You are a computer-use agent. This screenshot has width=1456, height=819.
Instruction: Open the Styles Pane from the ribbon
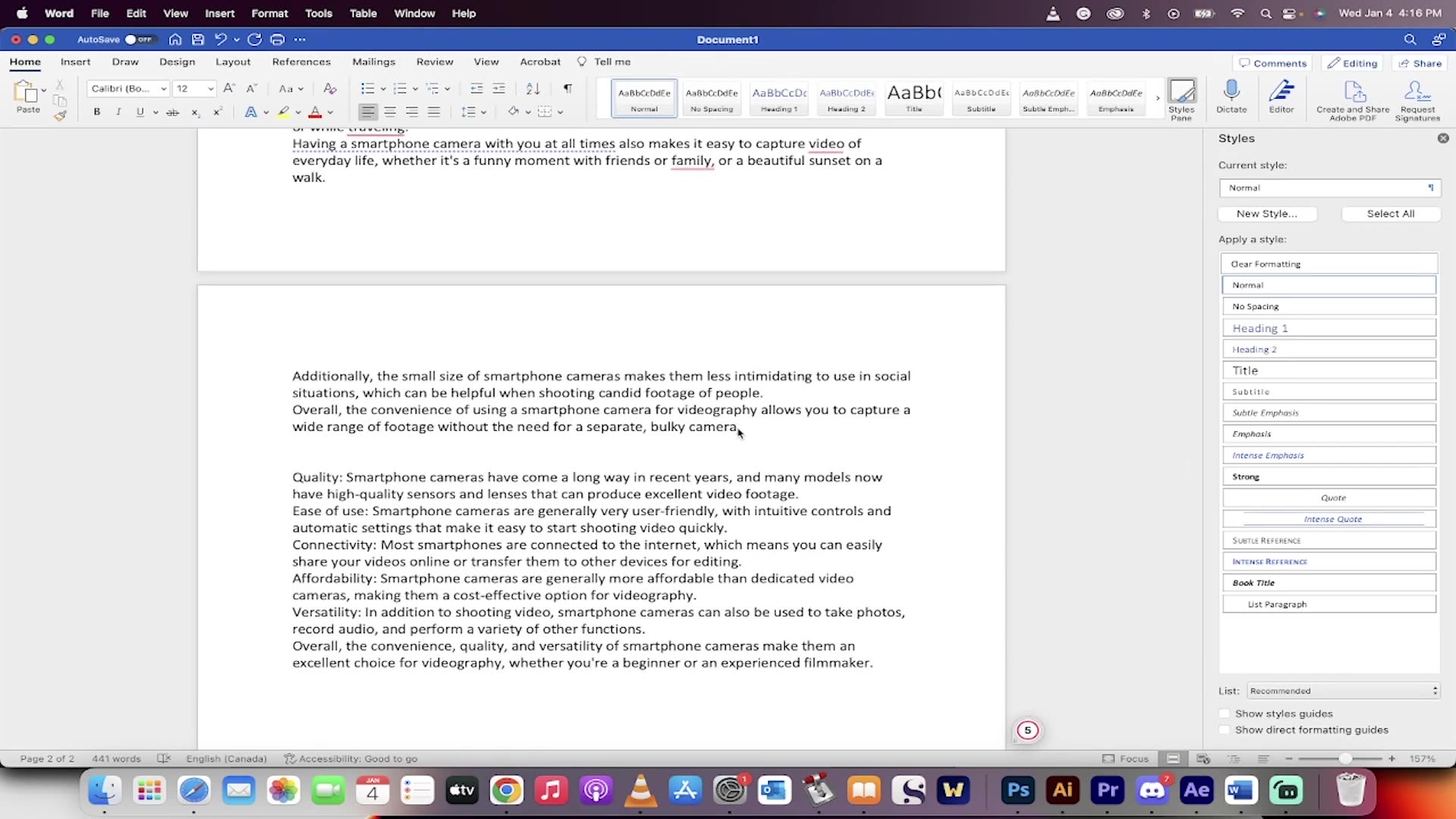click(1182, 99)
